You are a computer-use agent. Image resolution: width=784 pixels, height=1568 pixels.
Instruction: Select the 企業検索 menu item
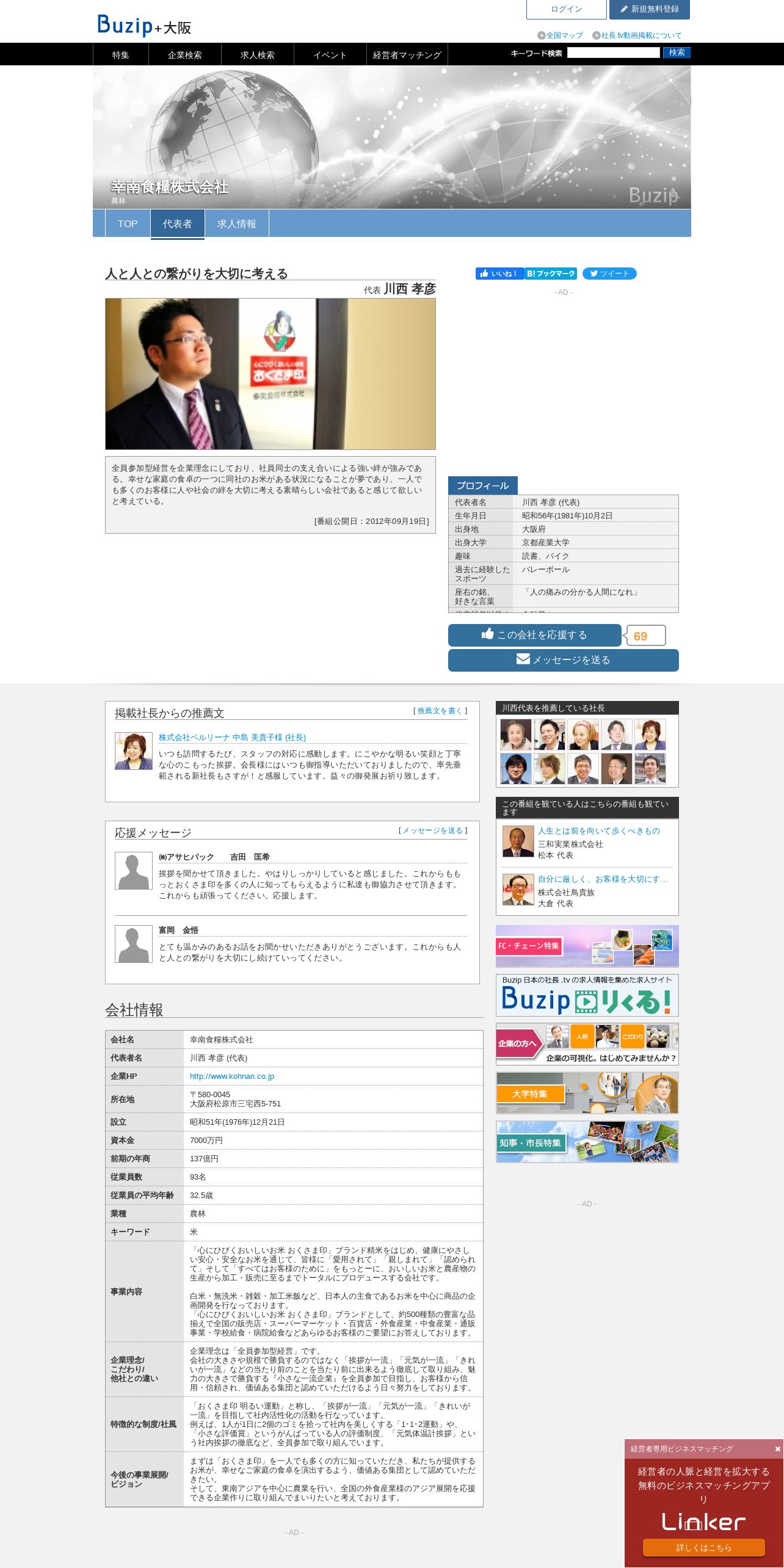pos(184,55)
